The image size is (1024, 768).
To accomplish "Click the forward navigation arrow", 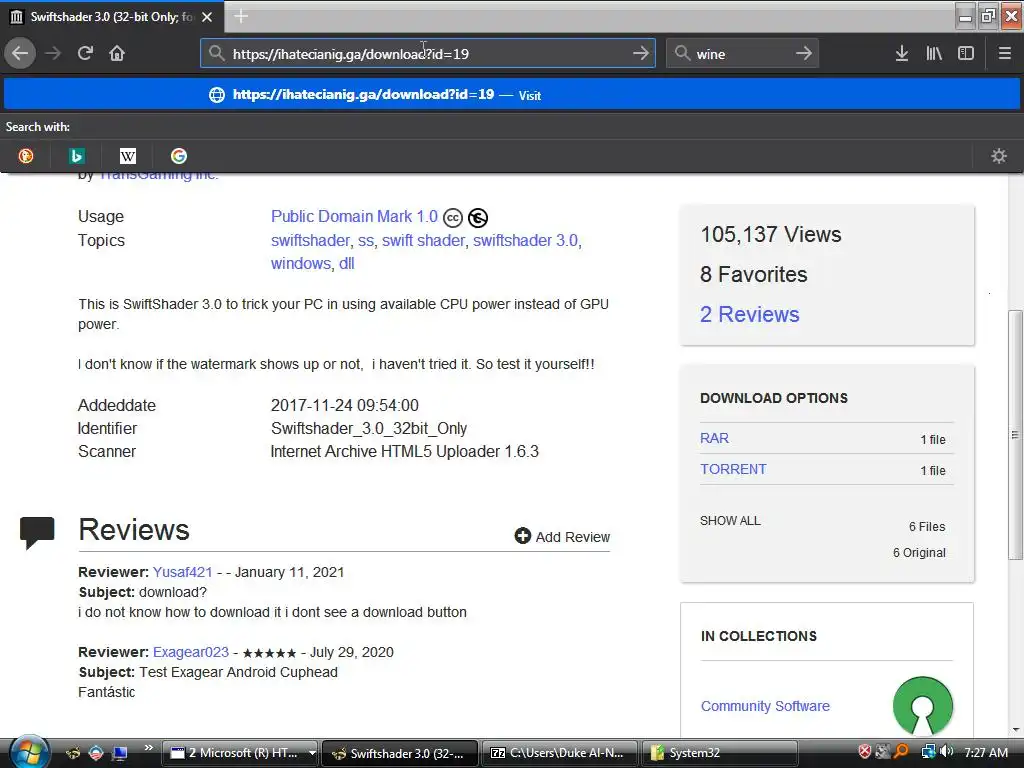I will click(x=53, y=54).
